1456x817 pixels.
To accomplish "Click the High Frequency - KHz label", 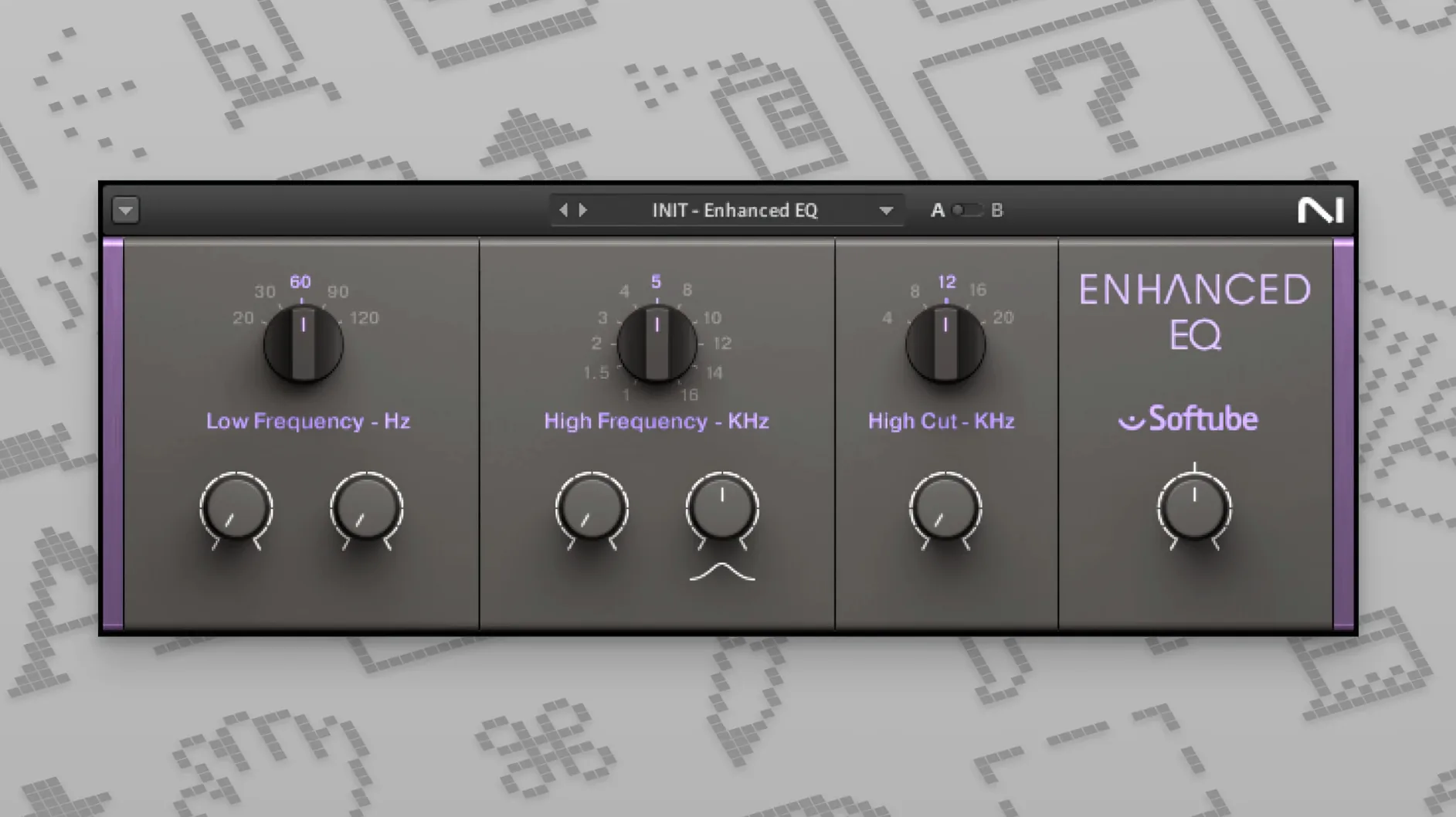I will pos(657,421).
